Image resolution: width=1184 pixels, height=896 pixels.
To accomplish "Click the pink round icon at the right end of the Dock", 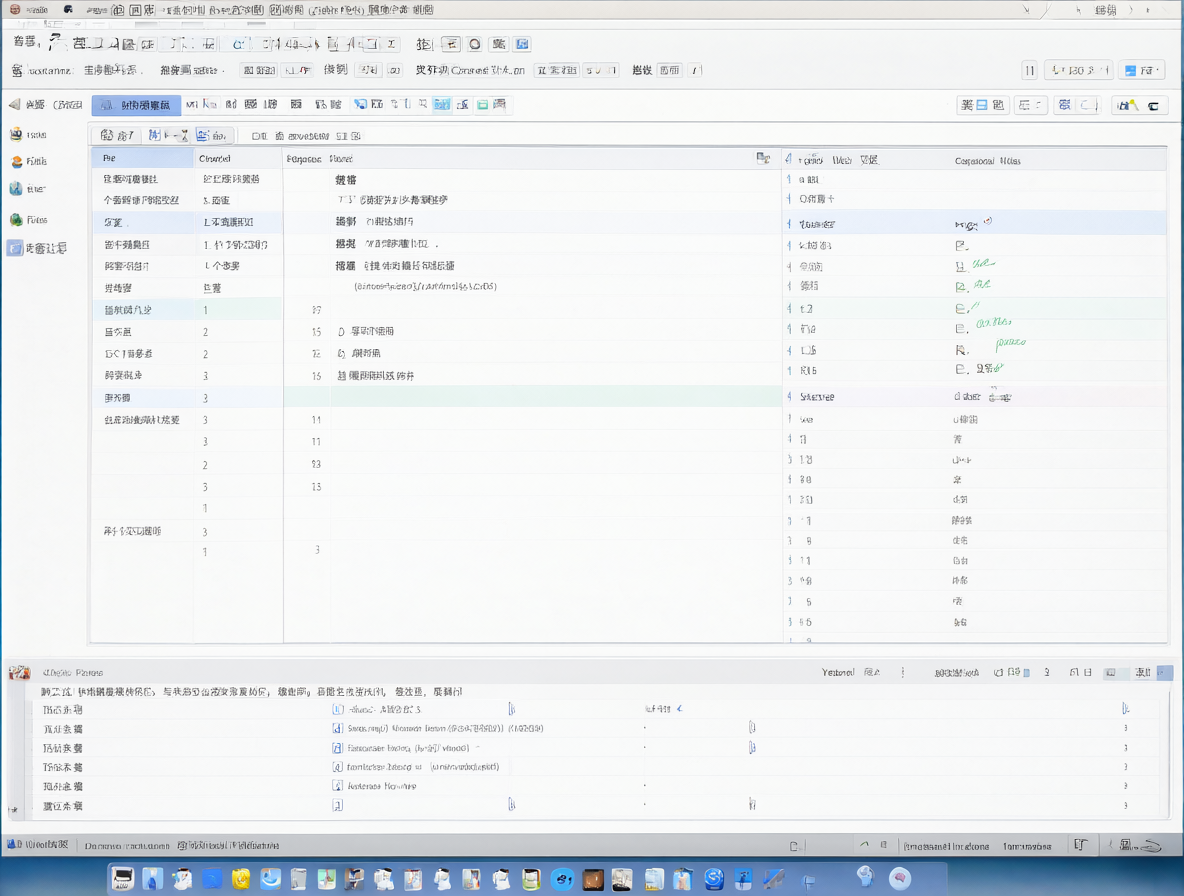I will (x=899, y=879).
